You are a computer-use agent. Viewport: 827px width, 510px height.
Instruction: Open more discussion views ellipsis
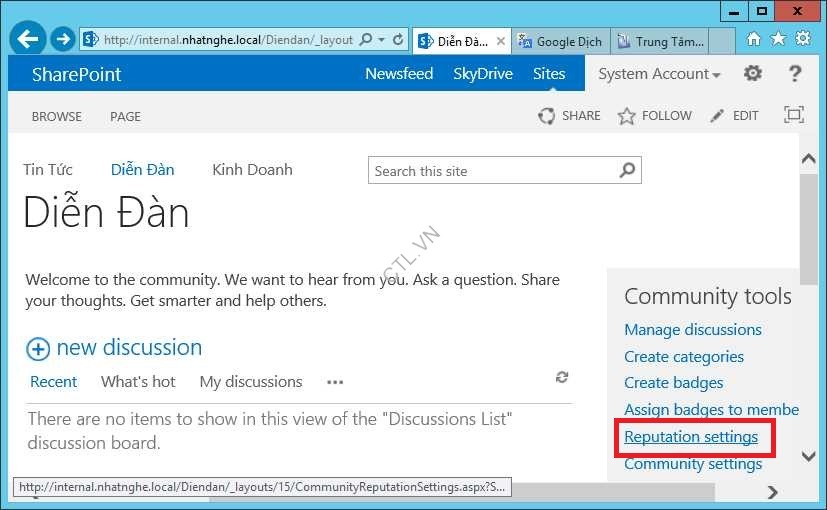335,382
